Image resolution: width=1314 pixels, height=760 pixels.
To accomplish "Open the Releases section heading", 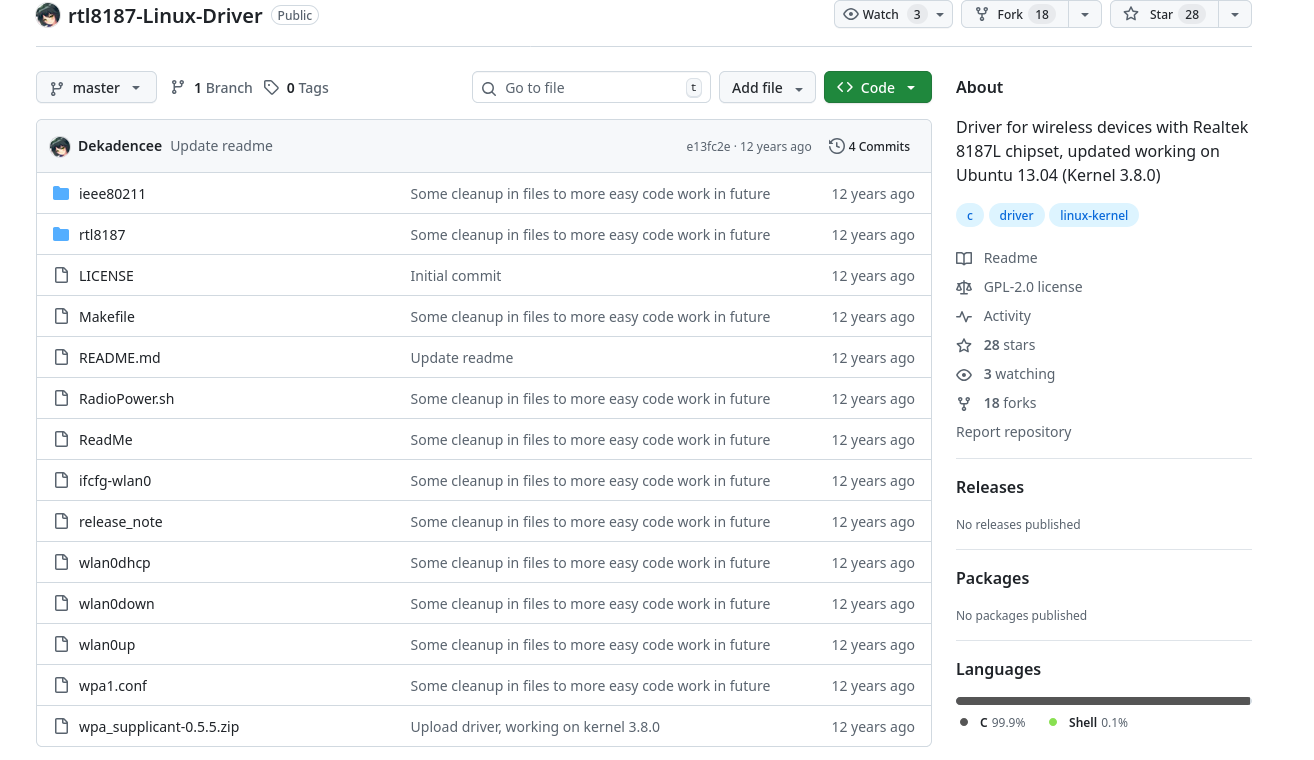I will pos(990,487).
